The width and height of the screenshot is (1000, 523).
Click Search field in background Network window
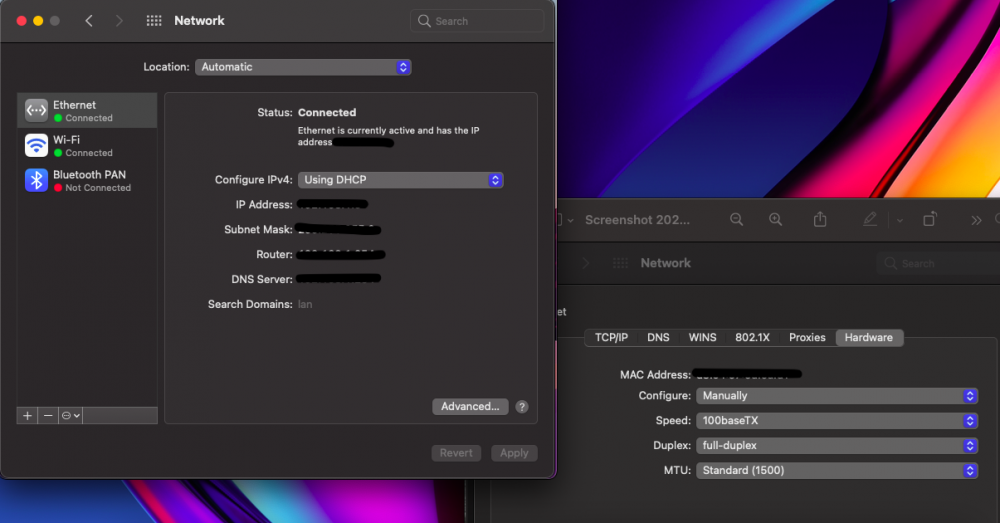click(x=938, y=263)
